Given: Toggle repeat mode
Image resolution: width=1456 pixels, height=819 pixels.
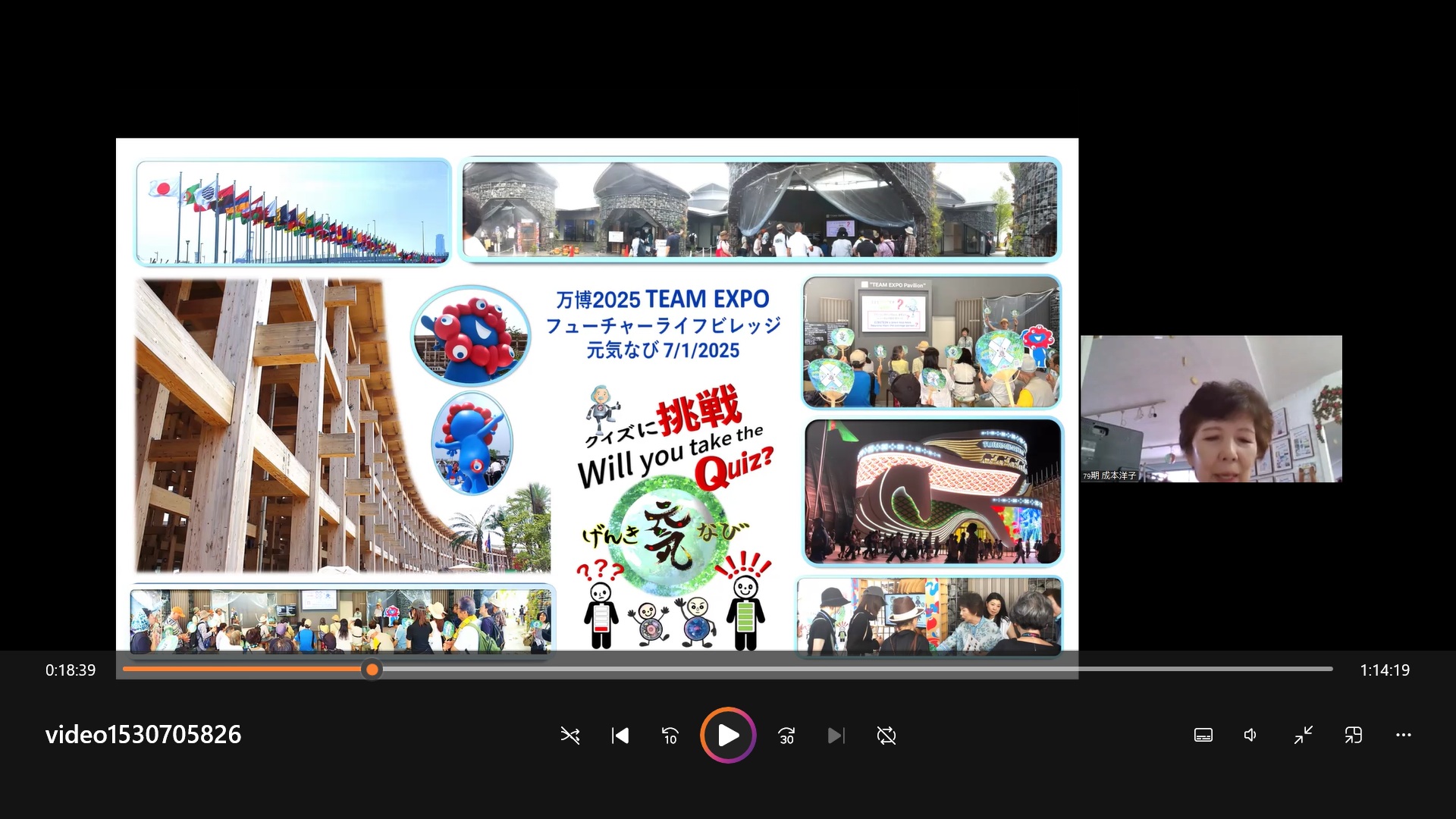Looking at the screenshot, I should [886, 735].
